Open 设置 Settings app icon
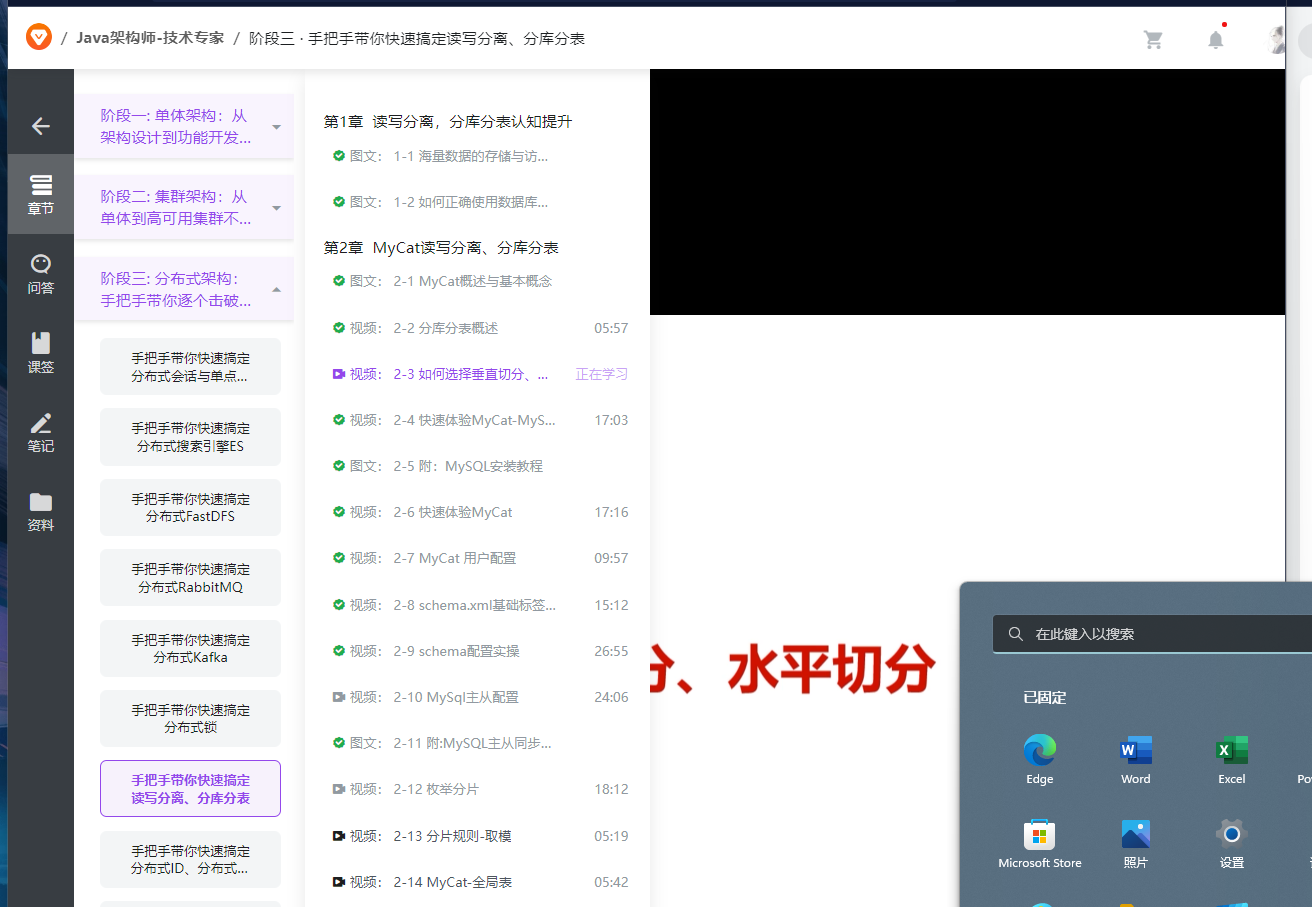Screen dimensions: 1312x907 point(1232,843)
